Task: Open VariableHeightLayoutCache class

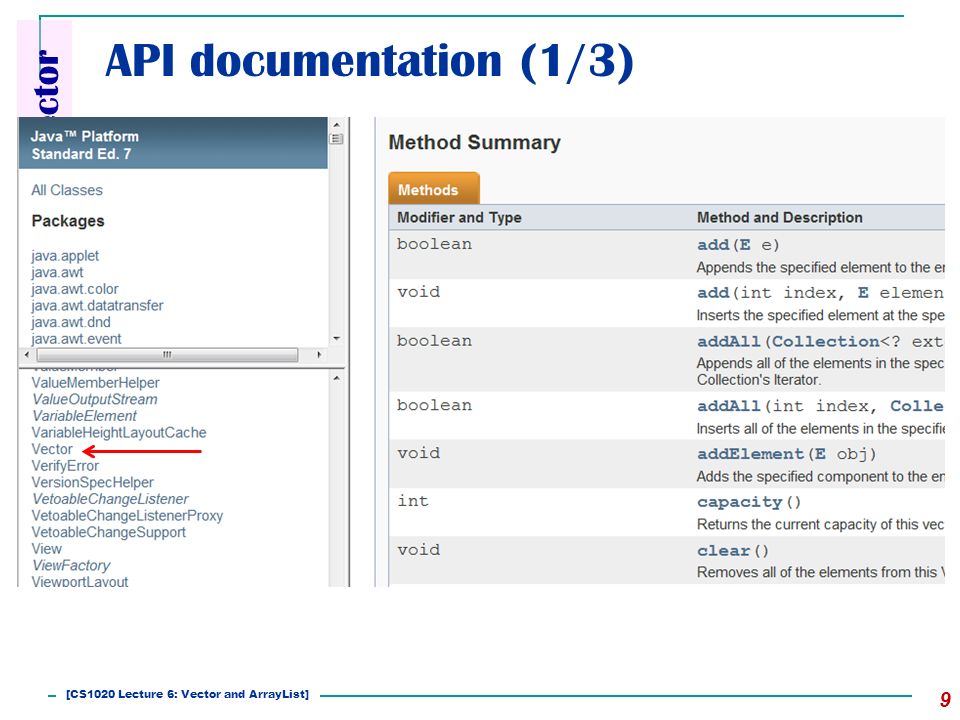Action: pyautogui.click(x=119, y=432)
